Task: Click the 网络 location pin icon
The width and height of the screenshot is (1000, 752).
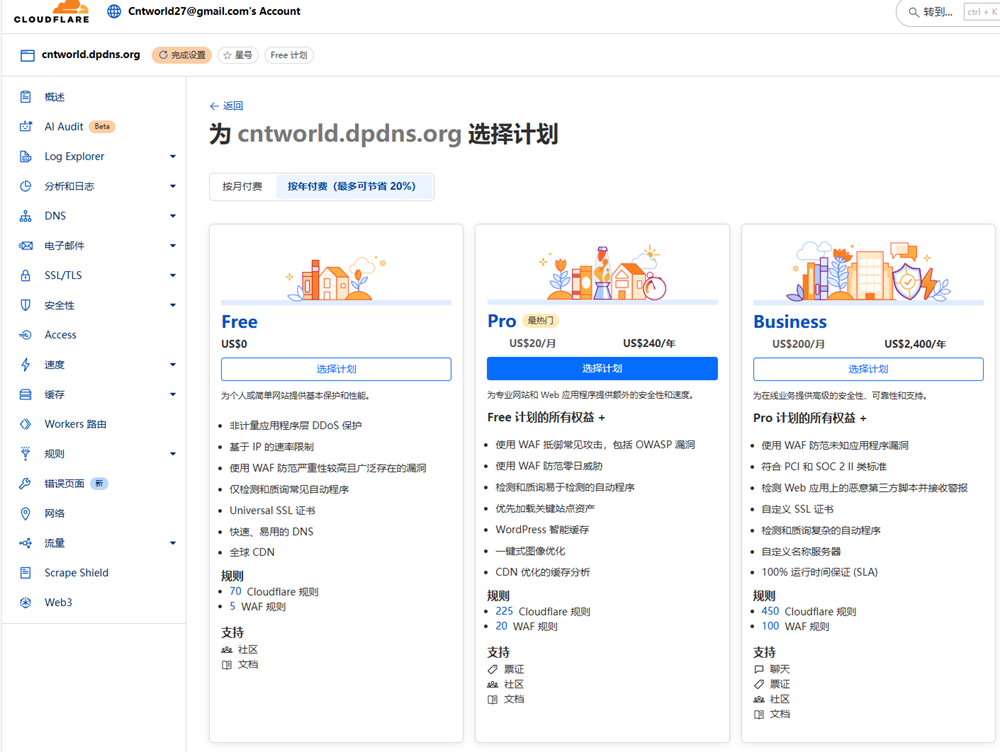Action: click(26, 513)
